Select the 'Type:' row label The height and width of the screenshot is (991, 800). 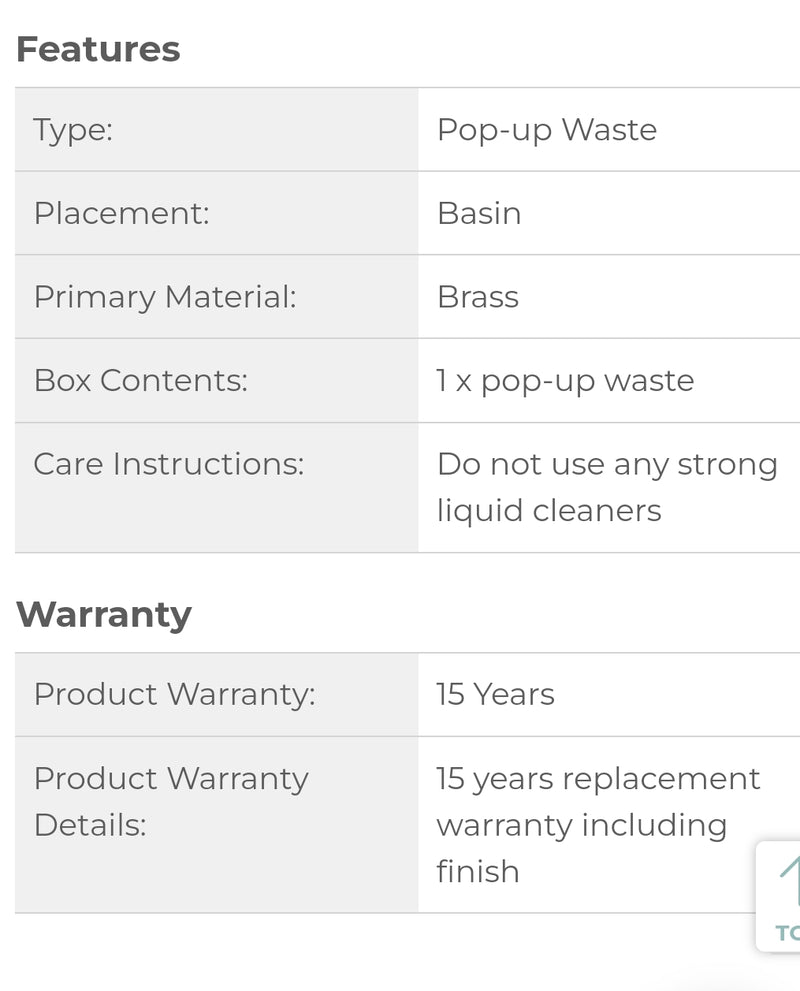pos(73,130)
